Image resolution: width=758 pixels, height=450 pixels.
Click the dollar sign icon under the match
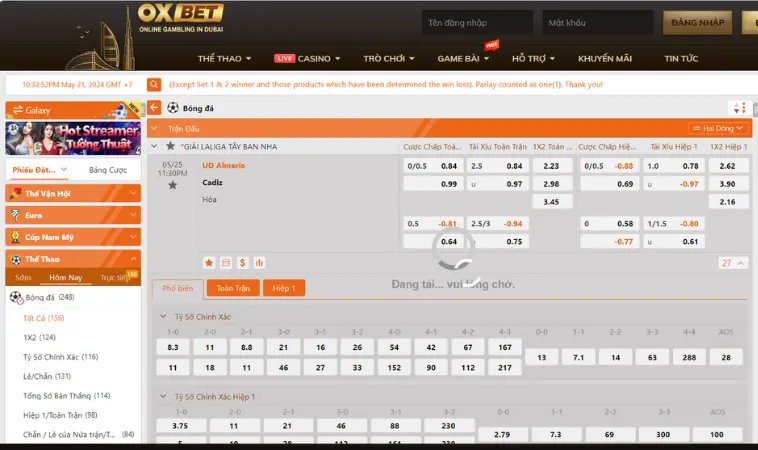(243, 262)
